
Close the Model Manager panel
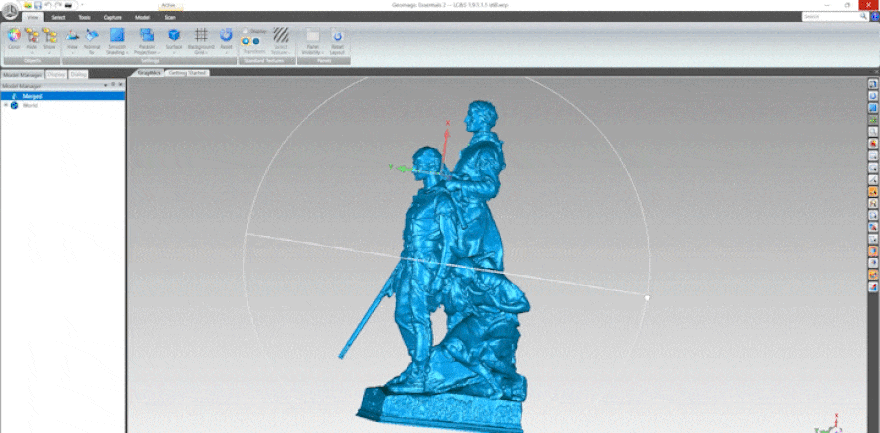(121, 85)
